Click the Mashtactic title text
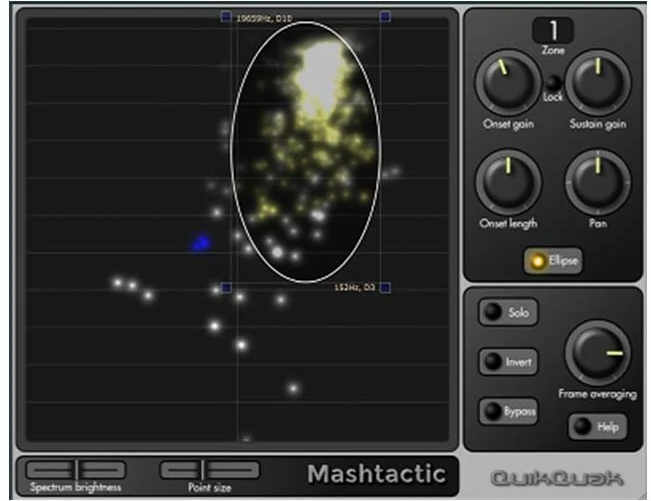The image size is (651, 501). [x=377, y=474]
